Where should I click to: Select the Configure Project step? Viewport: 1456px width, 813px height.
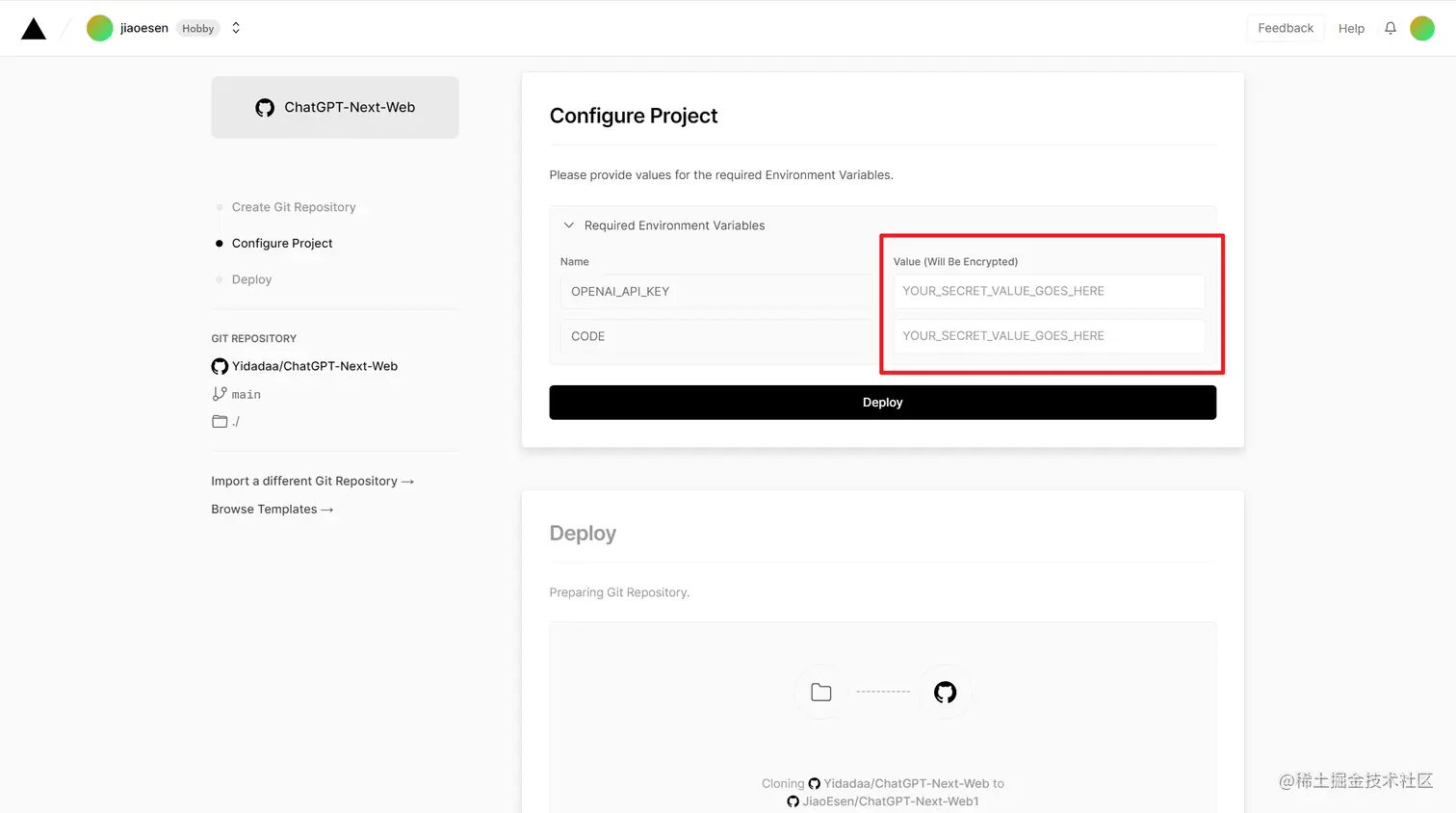pyautogui.click(x=282, y=243)
